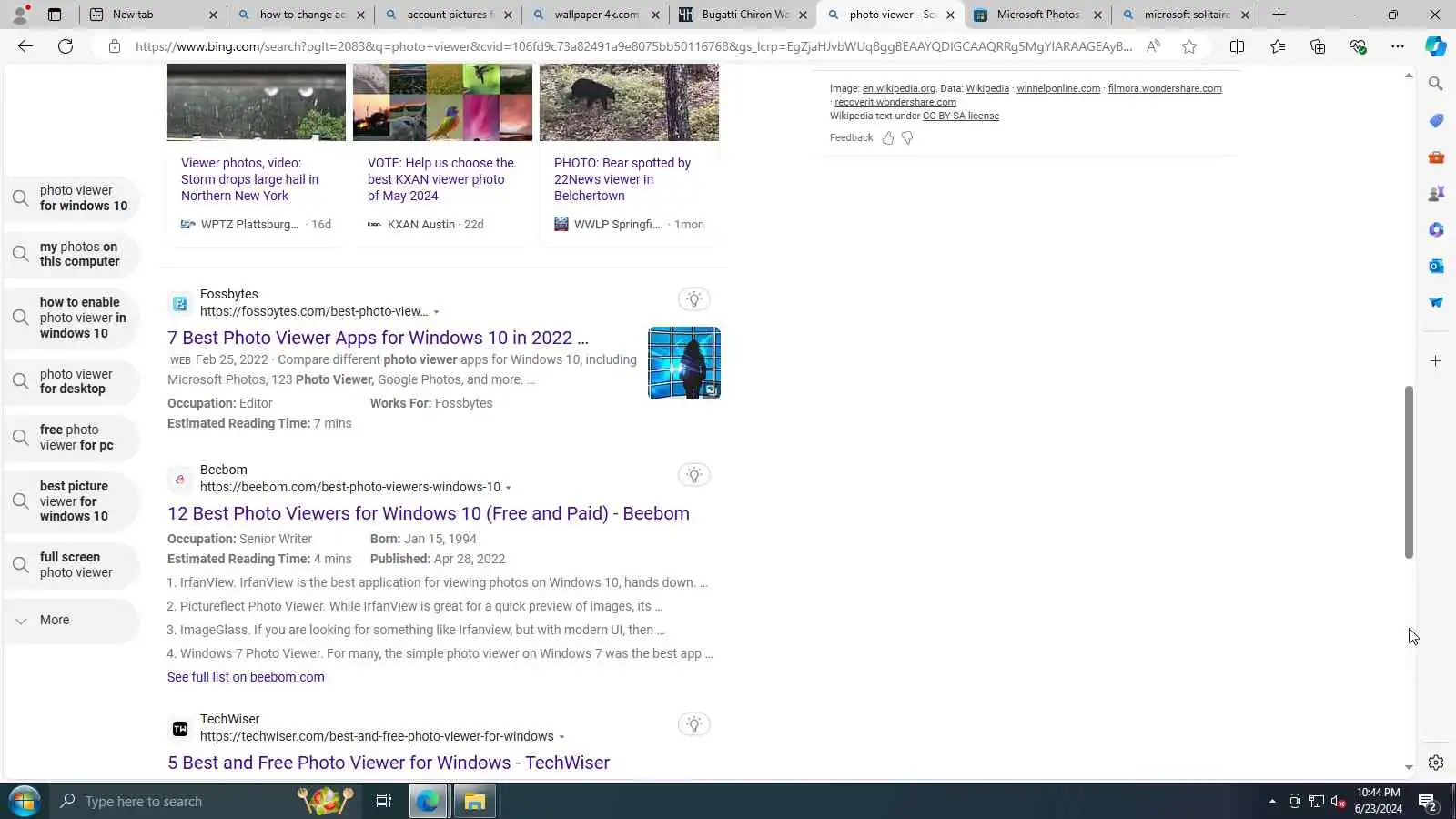Open the Edge profile icon

click(x=20, y=15)
